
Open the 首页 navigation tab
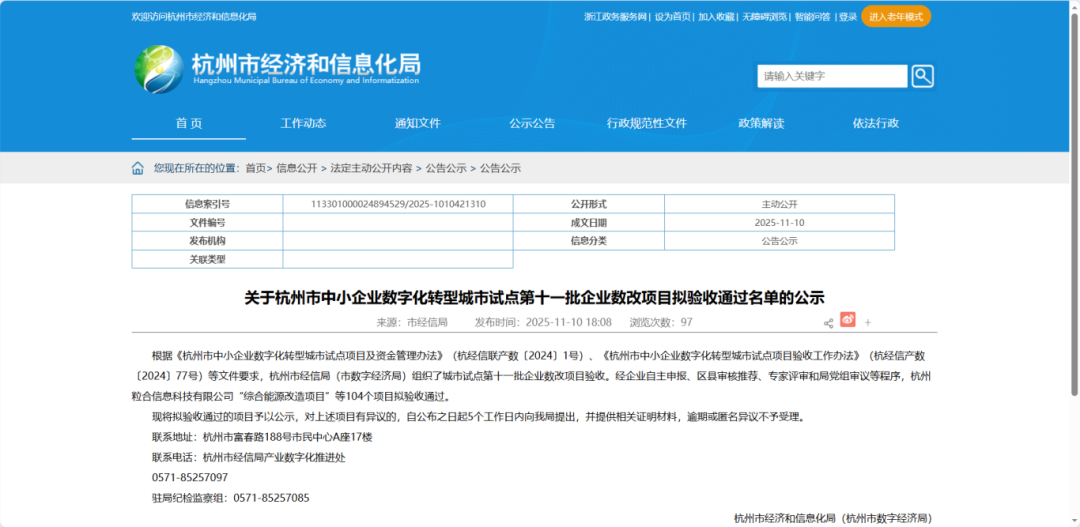coord(189,123)
